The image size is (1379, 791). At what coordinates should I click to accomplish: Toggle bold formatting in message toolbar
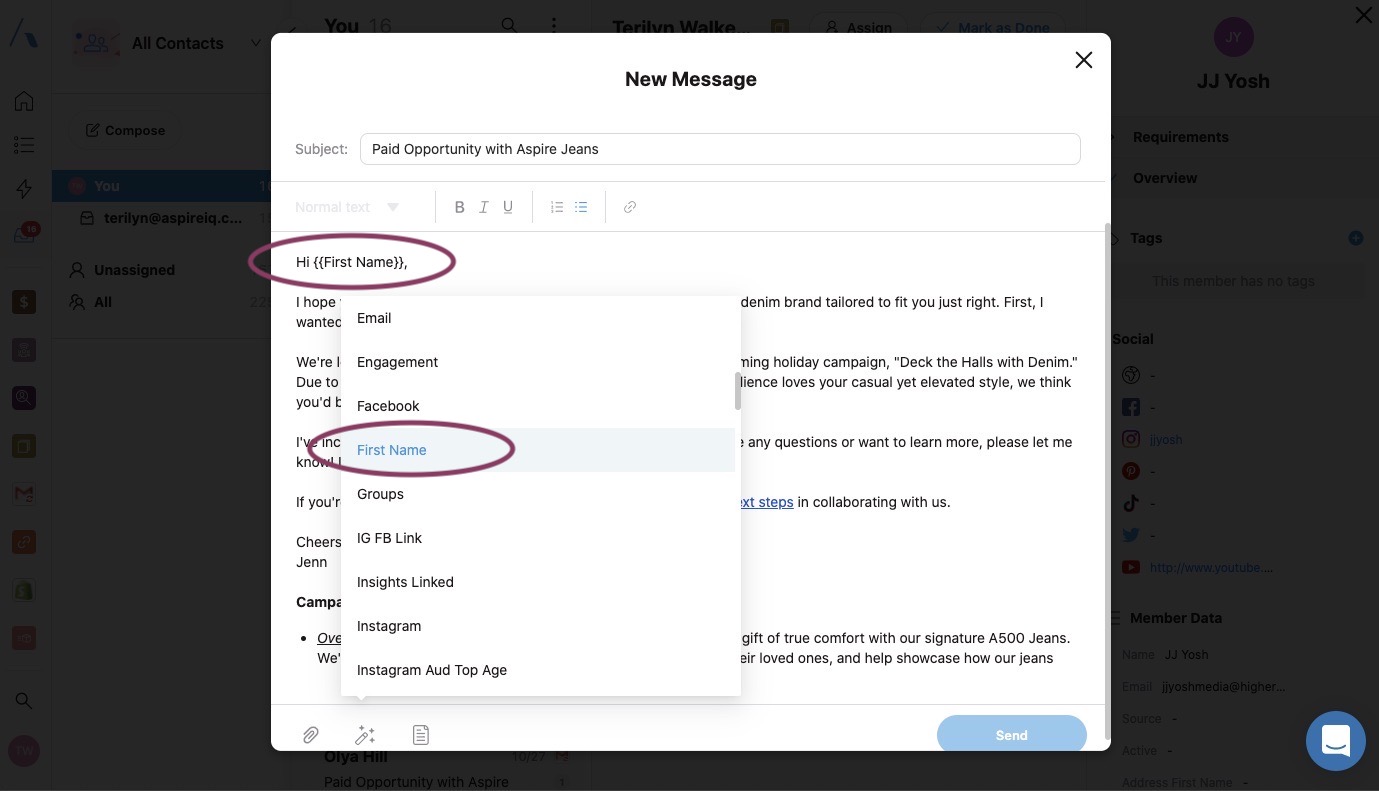(459, 207)
